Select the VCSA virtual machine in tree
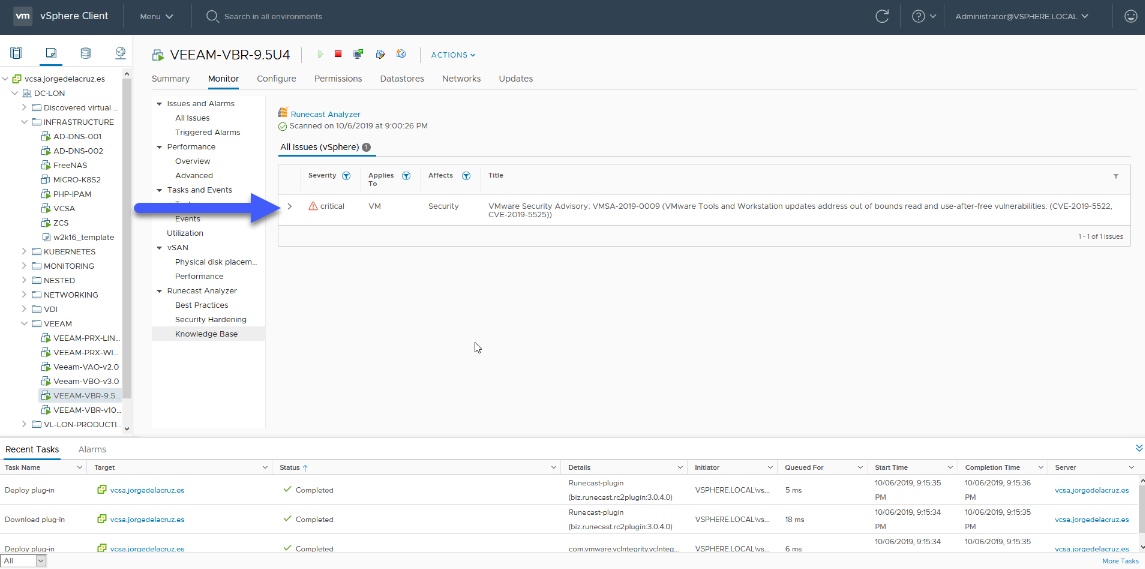The height and width of the screenshot is (569, 1145). click(64, 208)
